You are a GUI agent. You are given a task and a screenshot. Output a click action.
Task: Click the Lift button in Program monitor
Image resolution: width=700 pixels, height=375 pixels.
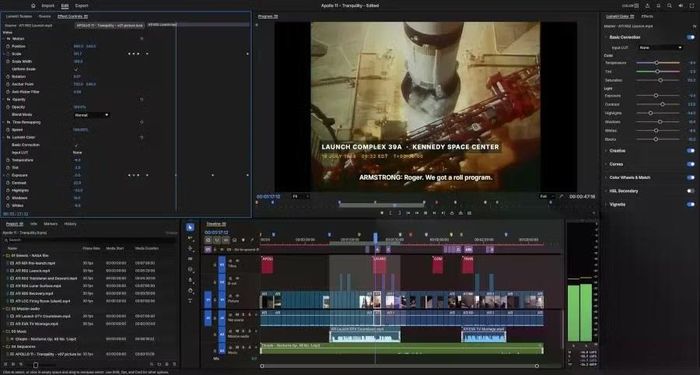click(x=452, y=213)
